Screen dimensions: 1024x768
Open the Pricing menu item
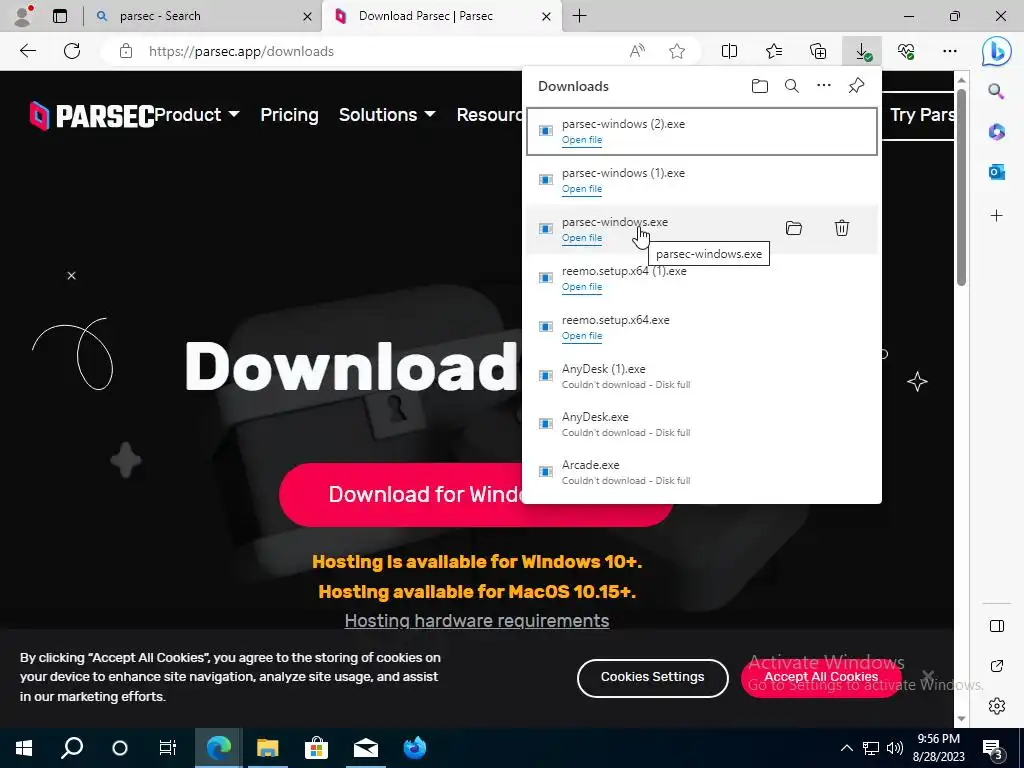pos(289,115)
